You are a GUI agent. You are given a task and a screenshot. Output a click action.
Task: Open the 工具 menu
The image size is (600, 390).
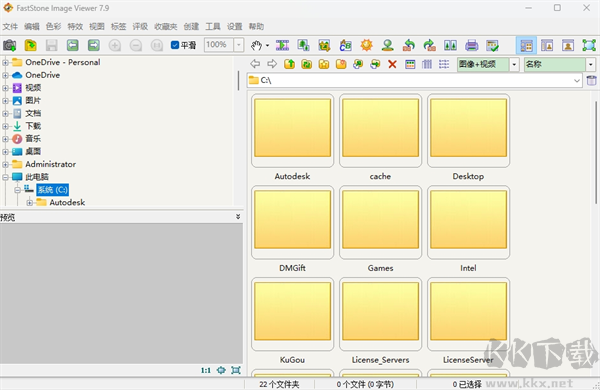[213, 26]
